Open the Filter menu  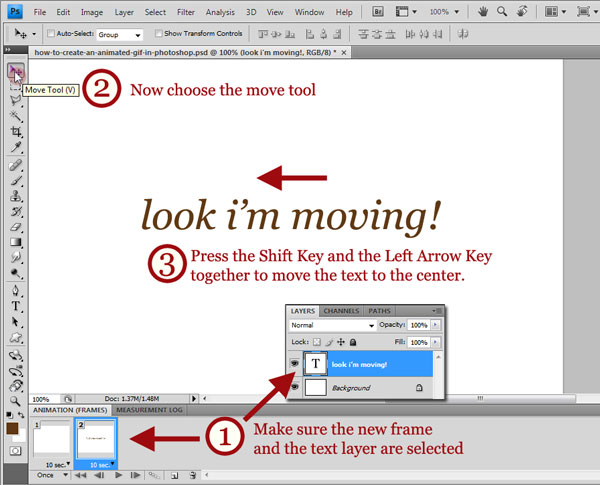185,12
